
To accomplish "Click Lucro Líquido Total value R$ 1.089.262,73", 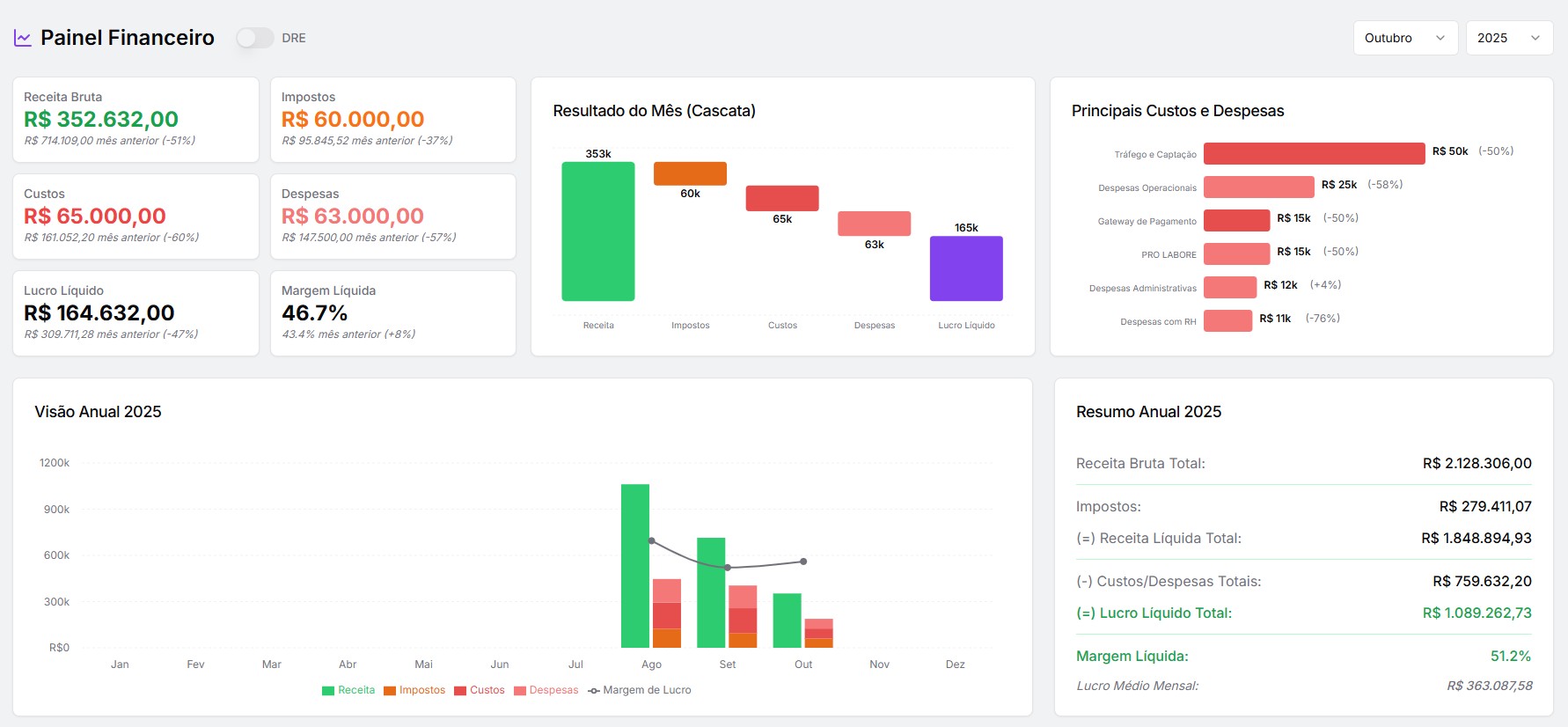I will tap(1477, 613).
